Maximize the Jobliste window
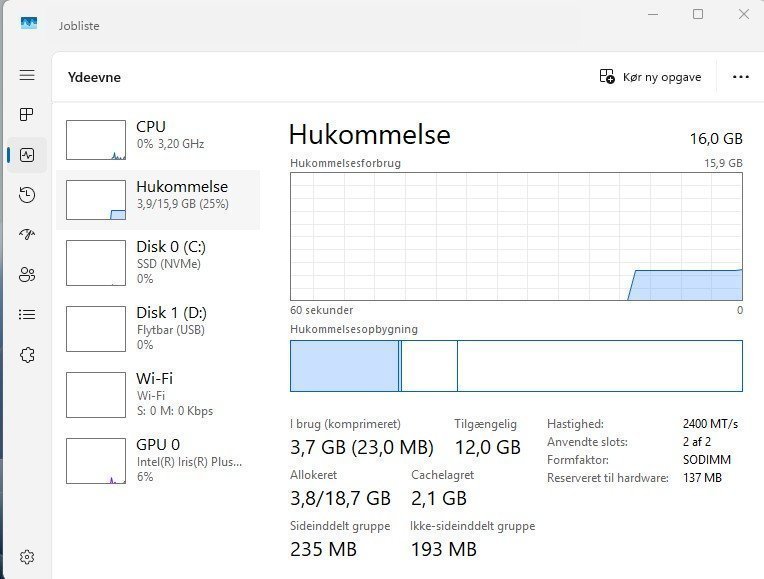 pos(698,14)
